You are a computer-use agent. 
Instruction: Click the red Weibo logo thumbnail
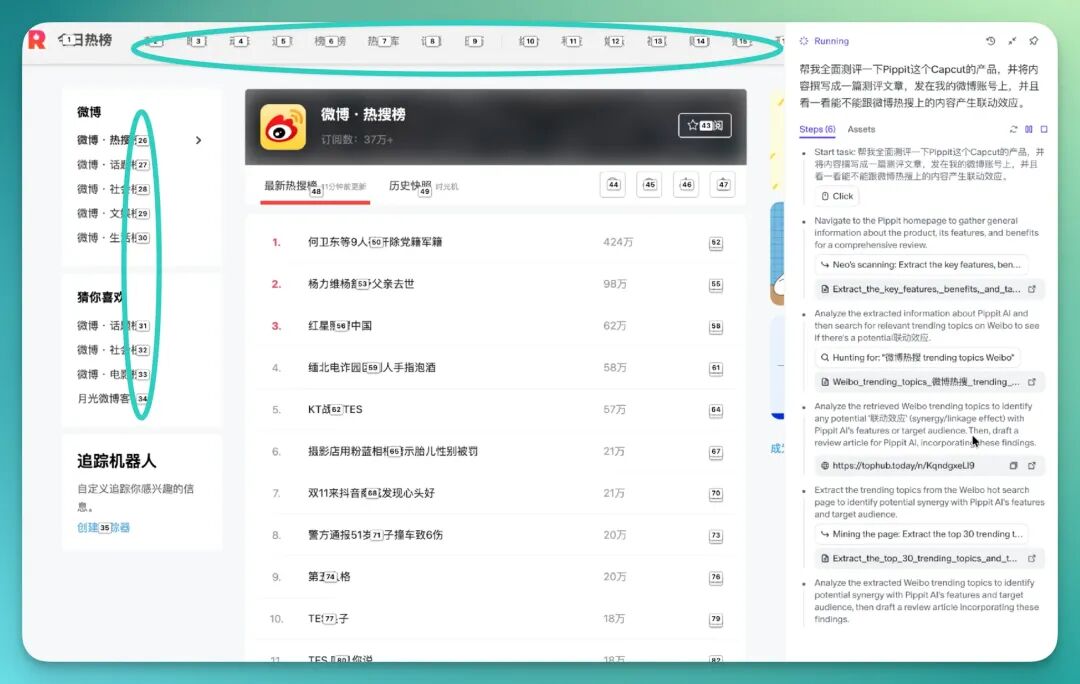283,128
